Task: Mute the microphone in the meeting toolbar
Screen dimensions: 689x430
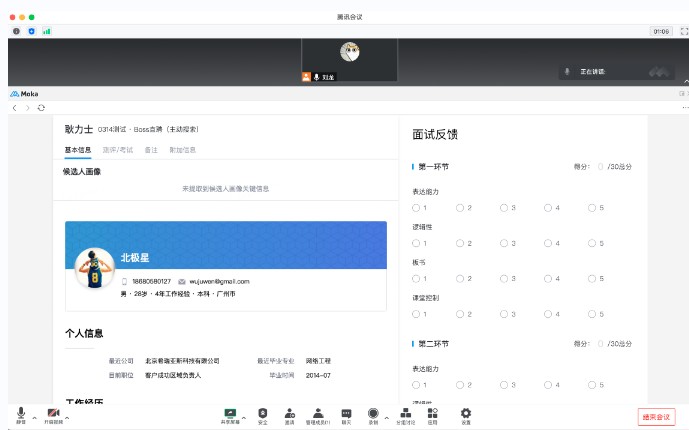Action: coord(21,413)
